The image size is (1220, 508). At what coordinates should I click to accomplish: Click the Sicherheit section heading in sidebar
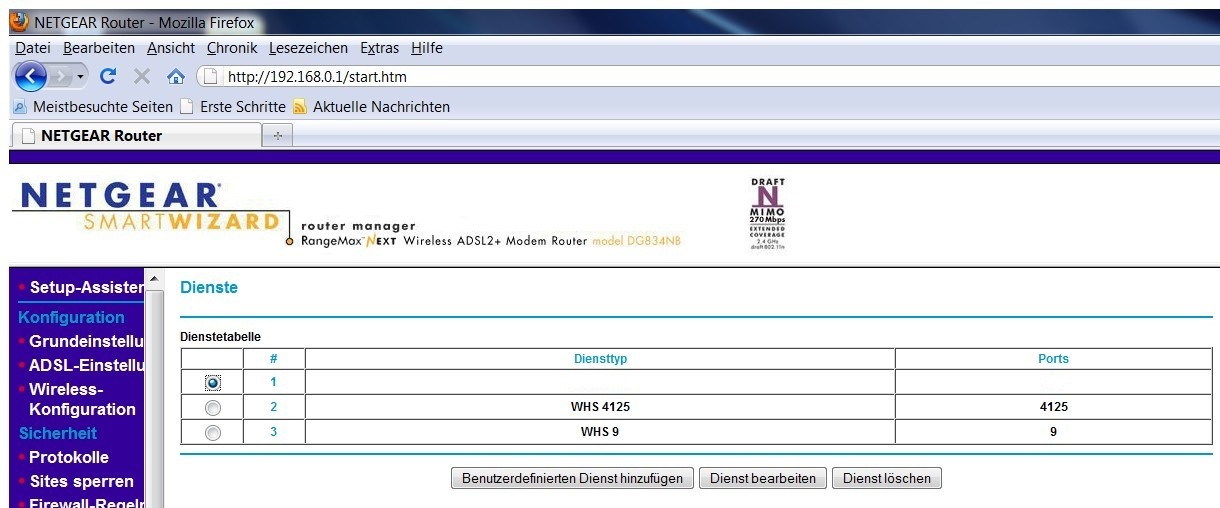tap(58, 433)
